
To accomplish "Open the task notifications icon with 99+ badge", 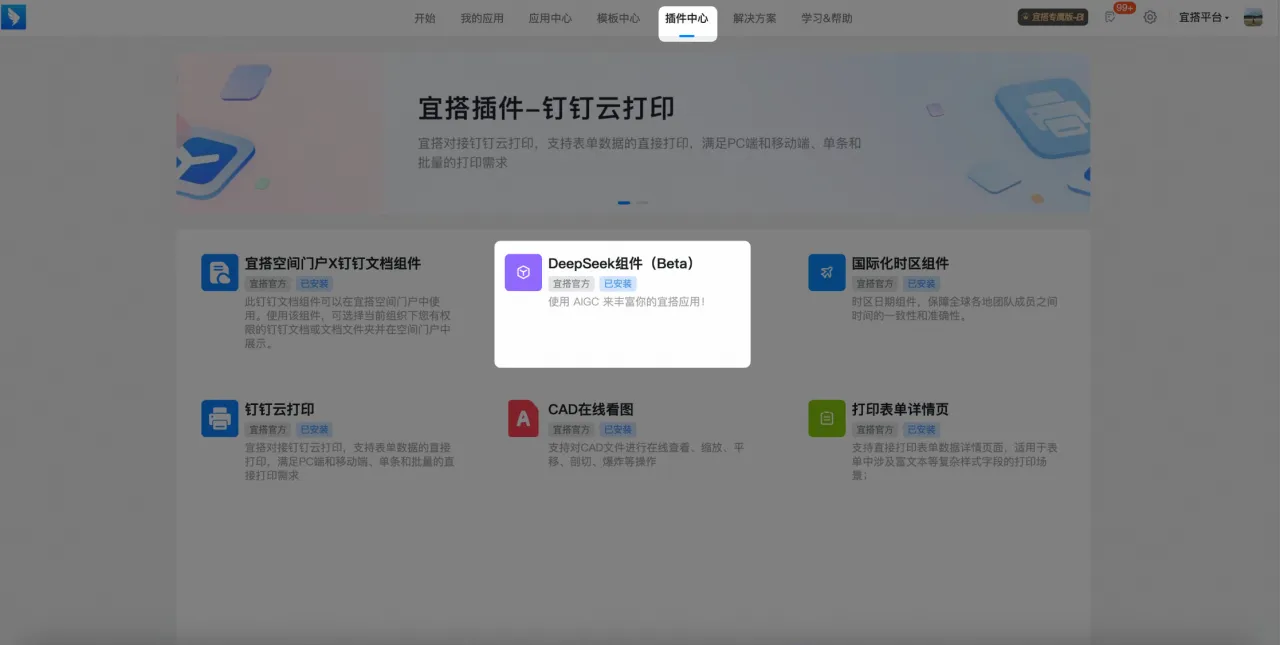I will 1110,17.
